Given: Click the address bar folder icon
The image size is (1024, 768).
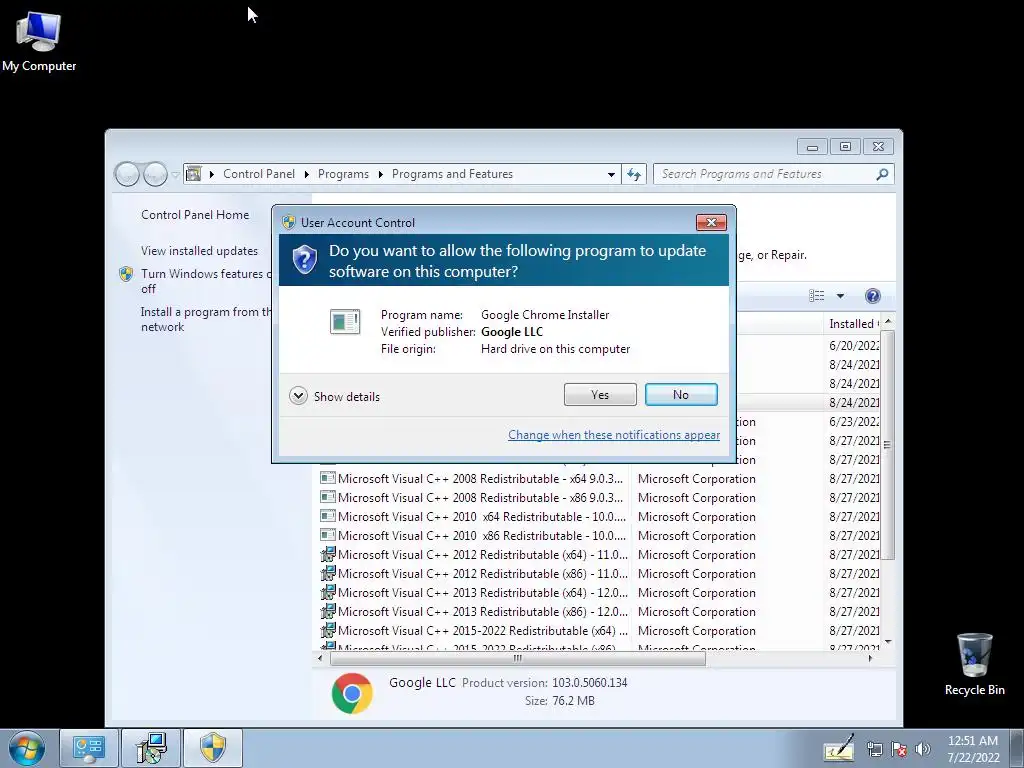Looking at the screenshot, I should [x=194, y=174].
